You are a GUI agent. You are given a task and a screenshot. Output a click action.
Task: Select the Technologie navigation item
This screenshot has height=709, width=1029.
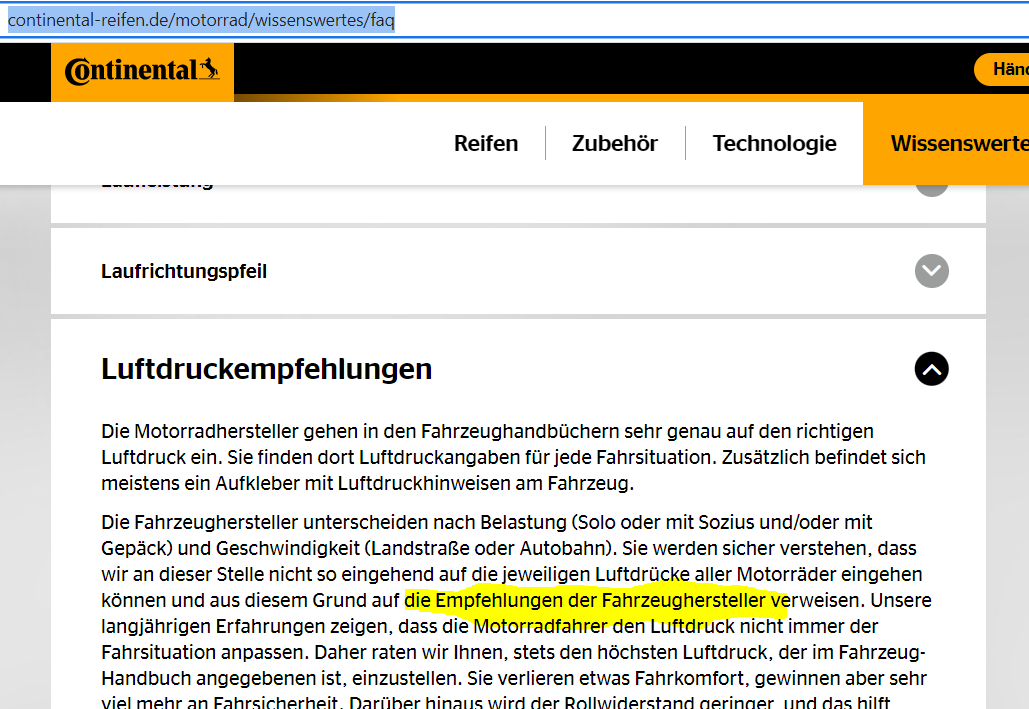[x=774, y=143]
